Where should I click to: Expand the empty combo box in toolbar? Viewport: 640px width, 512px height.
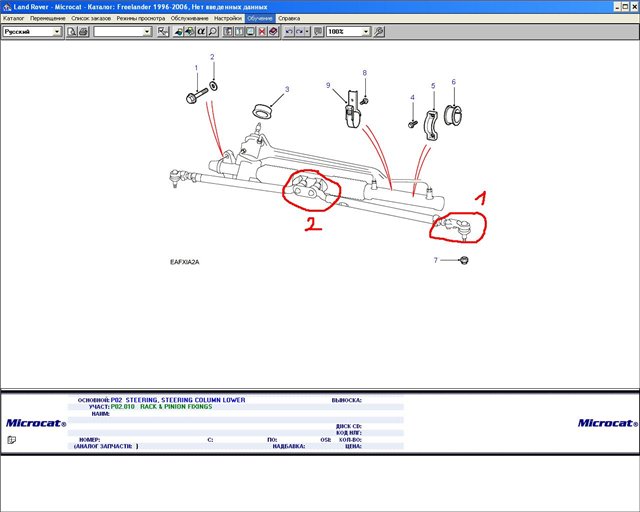147,31
